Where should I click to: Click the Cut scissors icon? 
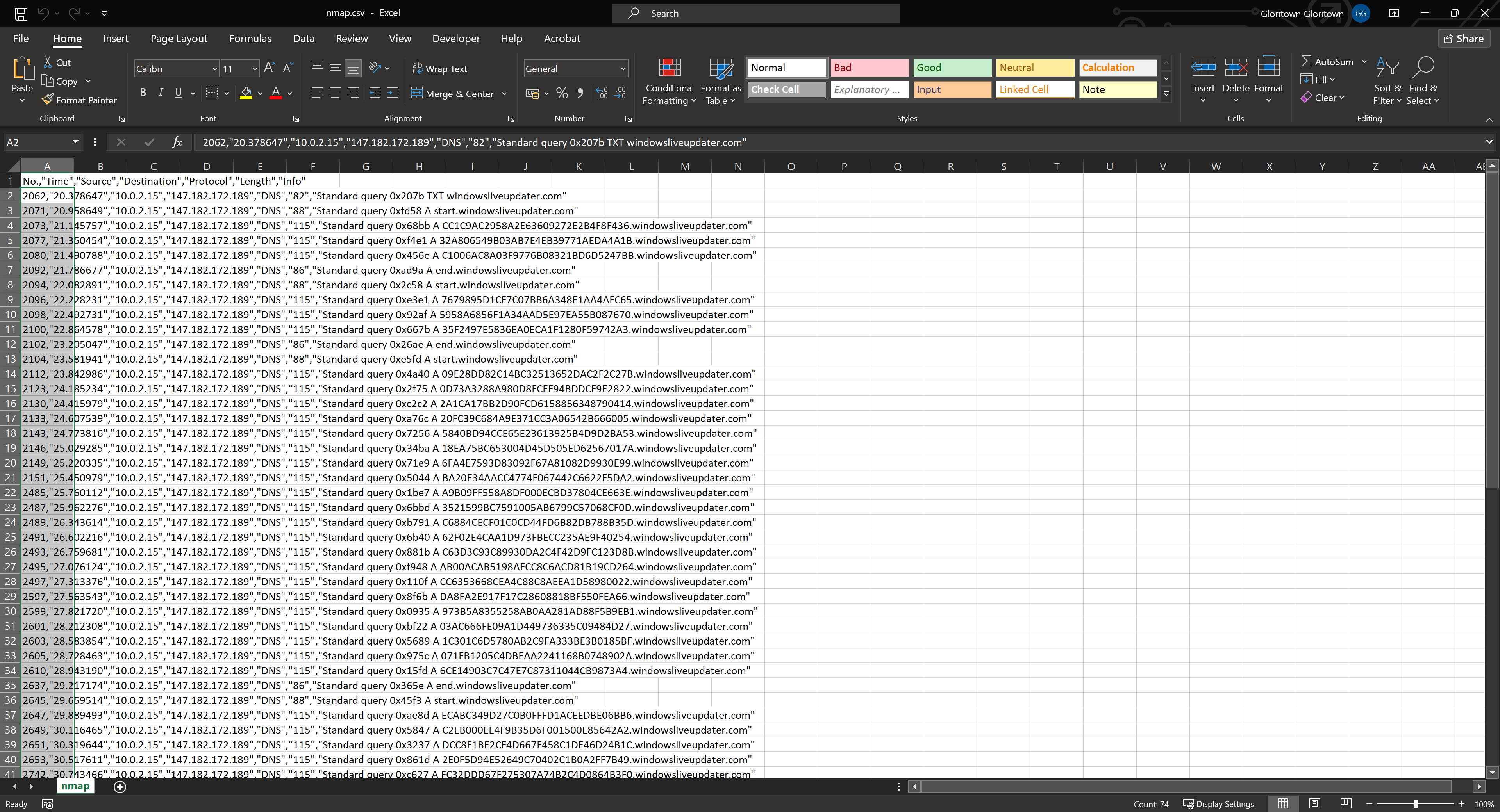tap(48, 62)
